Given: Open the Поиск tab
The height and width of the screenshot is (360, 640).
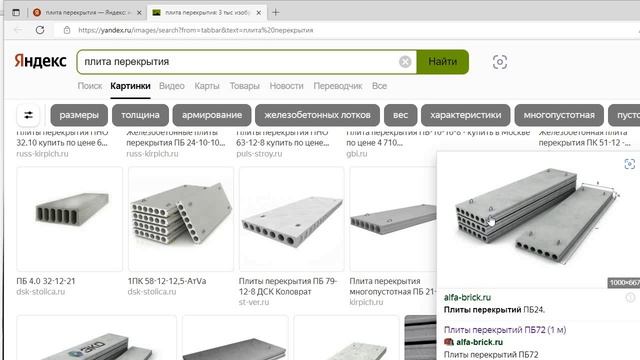Looking at the screenshot, I should coord(90,86).
